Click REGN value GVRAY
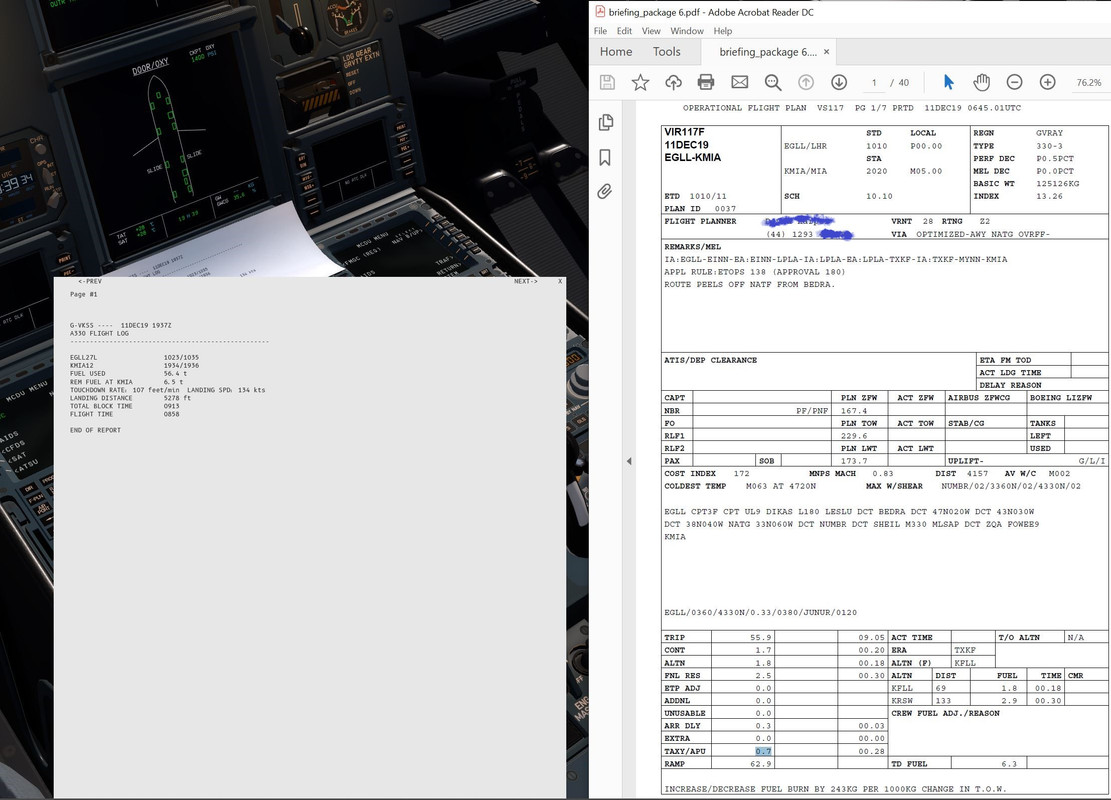This screenshot has height=800, width=1111. coord(1049,133)
